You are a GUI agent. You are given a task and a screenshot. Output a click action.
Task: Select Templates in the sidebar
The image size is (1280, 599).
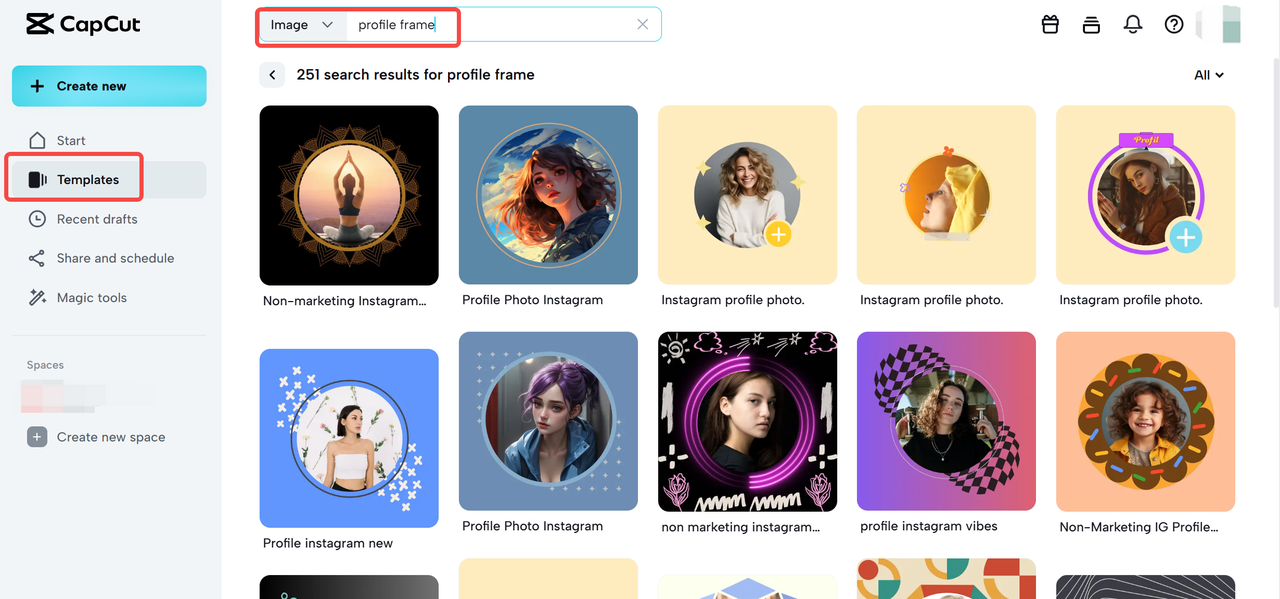(109, 180)
